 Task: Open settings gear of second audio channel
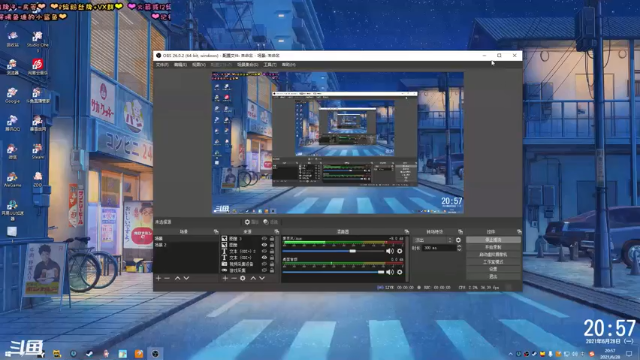pyautogui.click(x=400, y=272)
